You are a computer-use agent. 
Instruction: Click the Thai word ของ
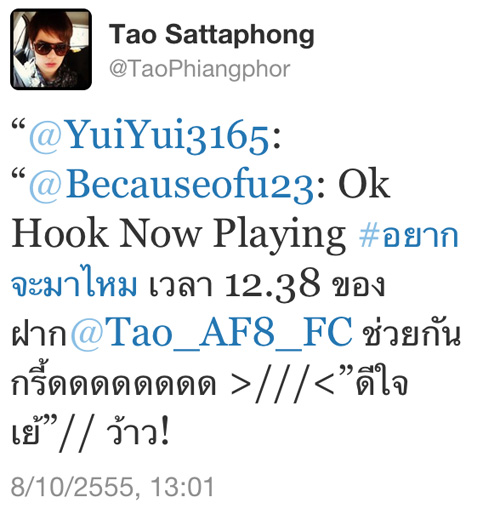coord(358,285)
